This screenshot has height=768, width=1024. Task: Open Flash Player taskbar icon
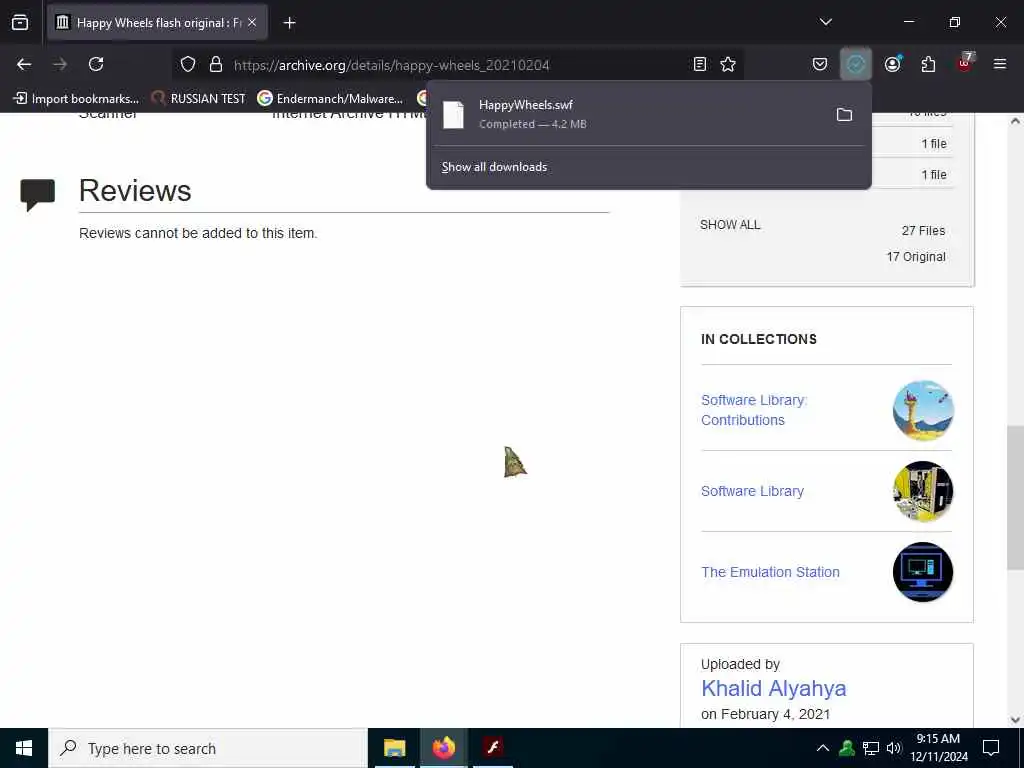[x=492, y=748]
